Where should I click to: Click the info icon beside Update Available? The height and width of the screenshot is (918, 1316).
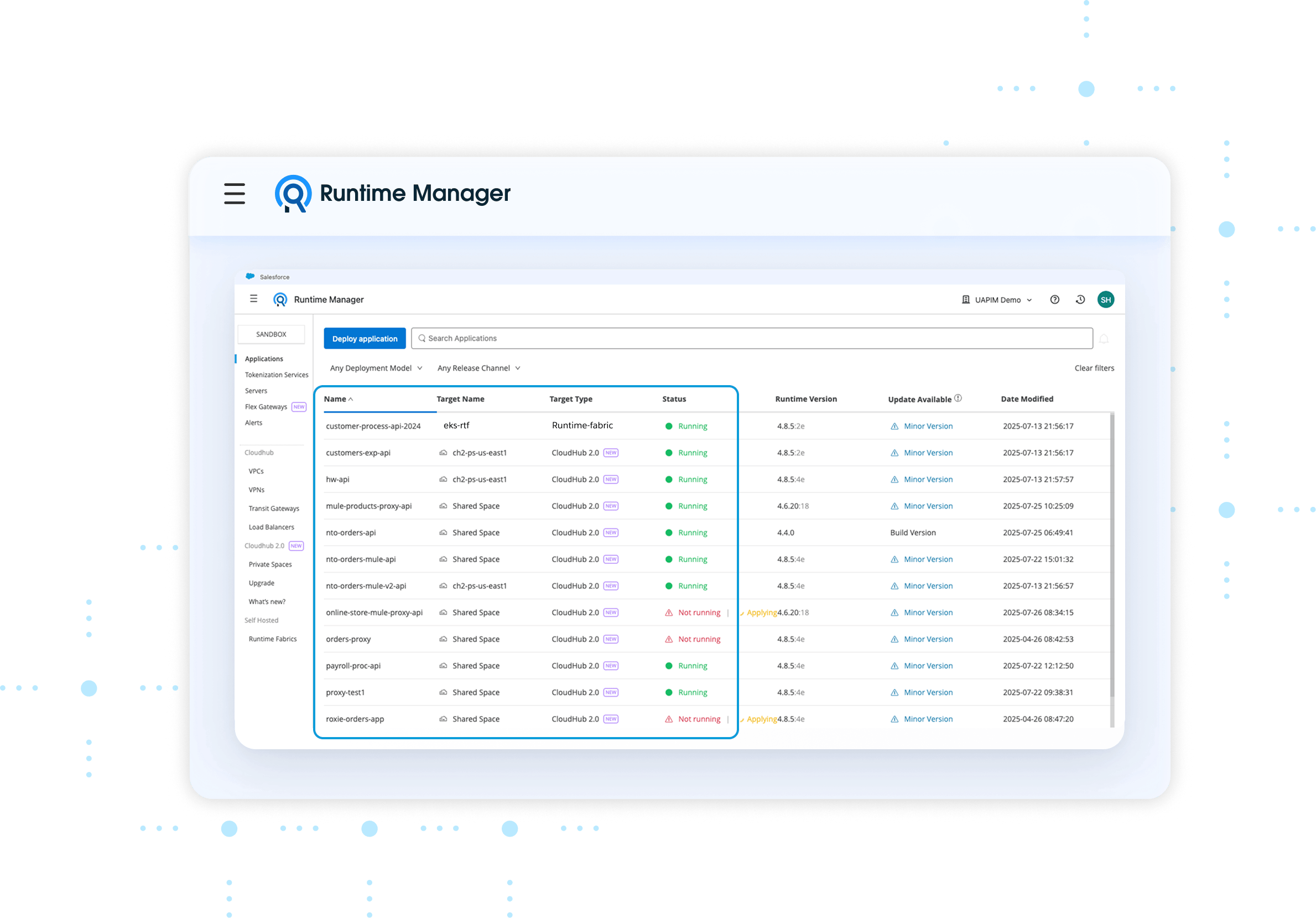pyautogui.click(x=958, y=398)
